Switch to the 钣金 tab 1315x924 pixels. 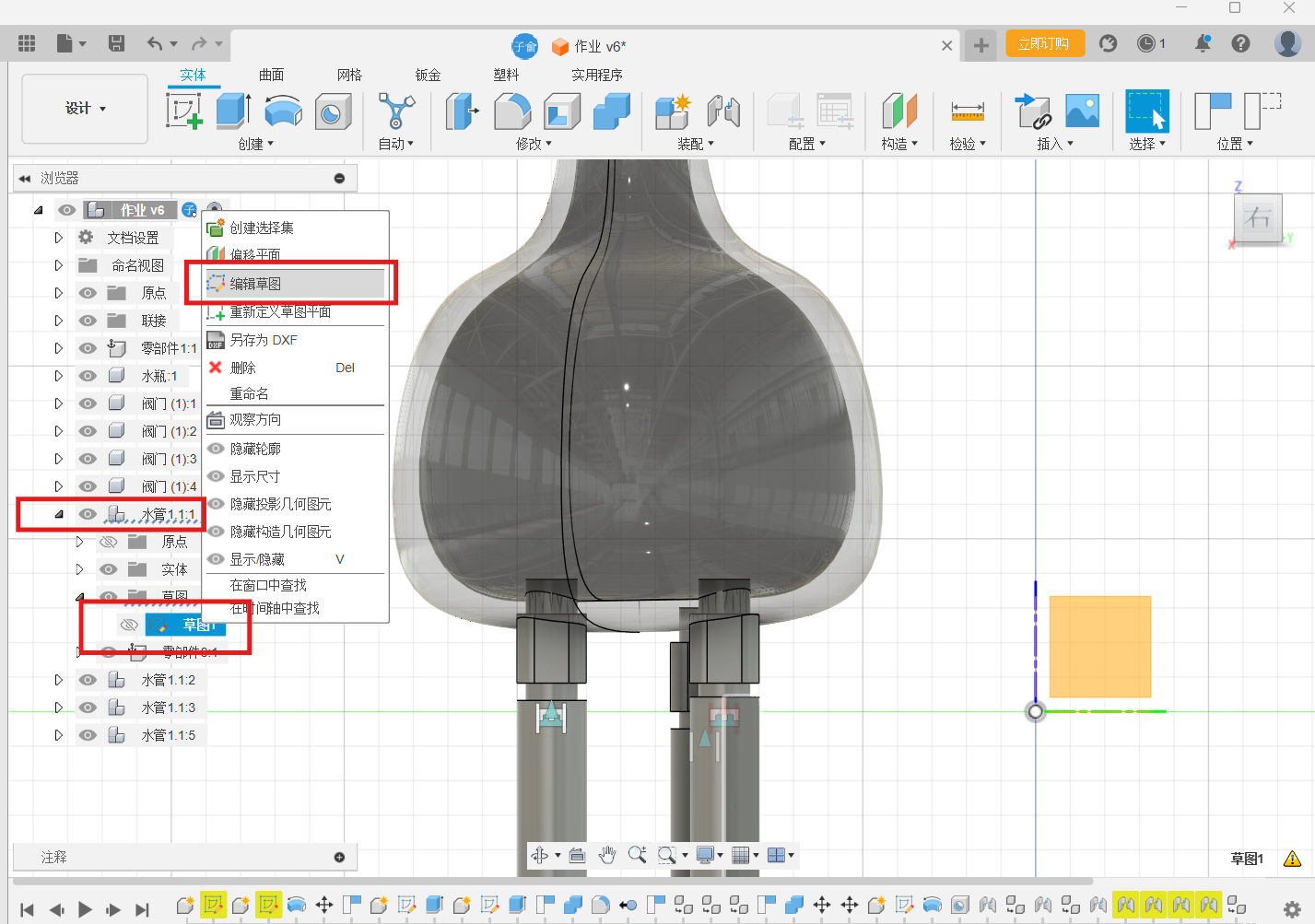coord(428,75)
